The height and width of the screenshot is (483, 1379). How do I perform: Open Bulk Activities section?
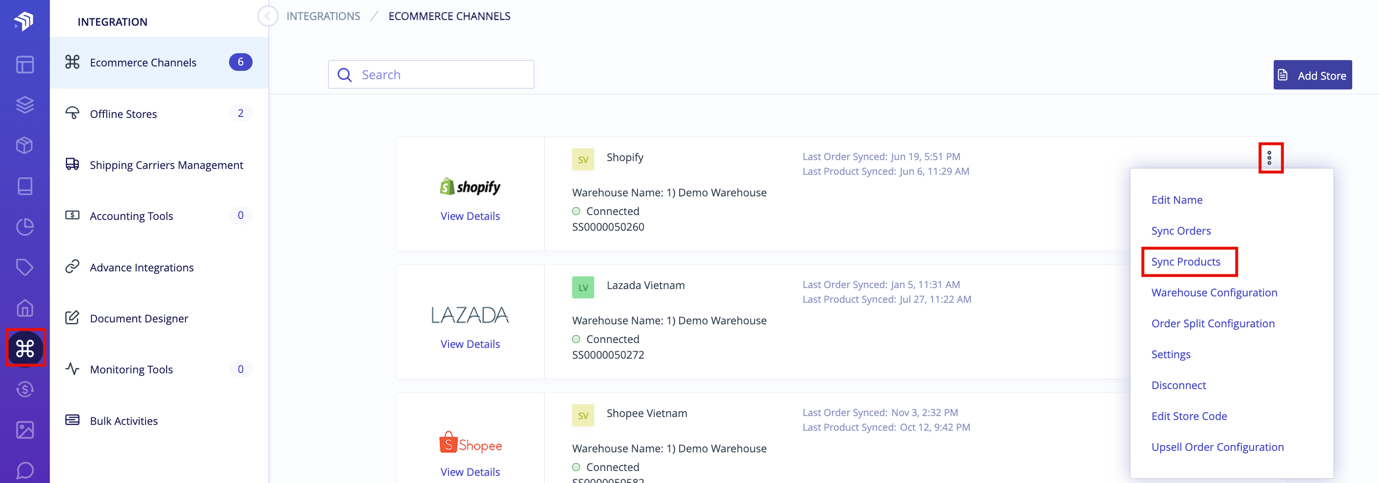(159, 421)
